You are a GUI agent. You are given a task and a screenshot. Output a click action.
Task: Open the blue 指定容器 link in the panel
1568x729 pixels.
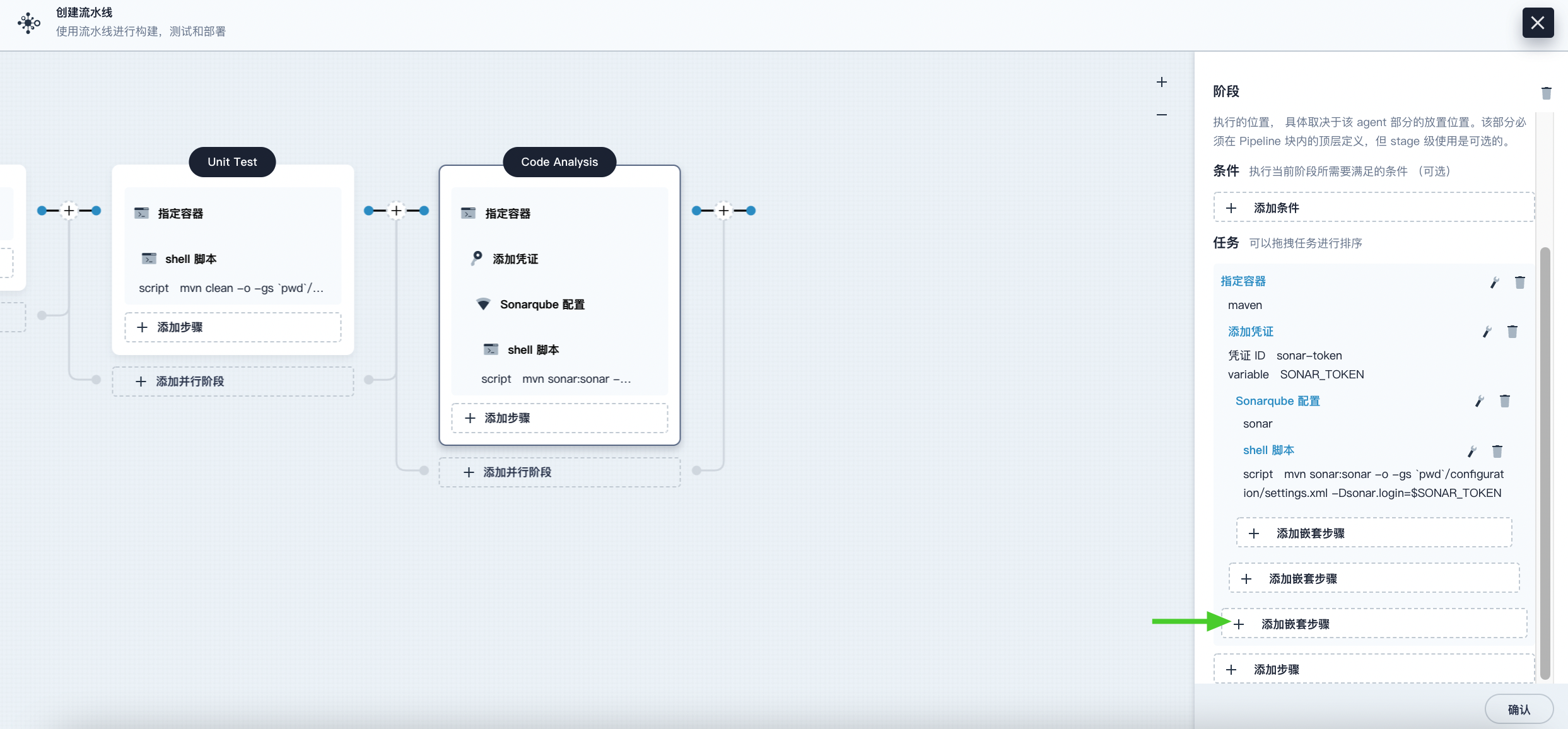click(x=1242, y=281)
